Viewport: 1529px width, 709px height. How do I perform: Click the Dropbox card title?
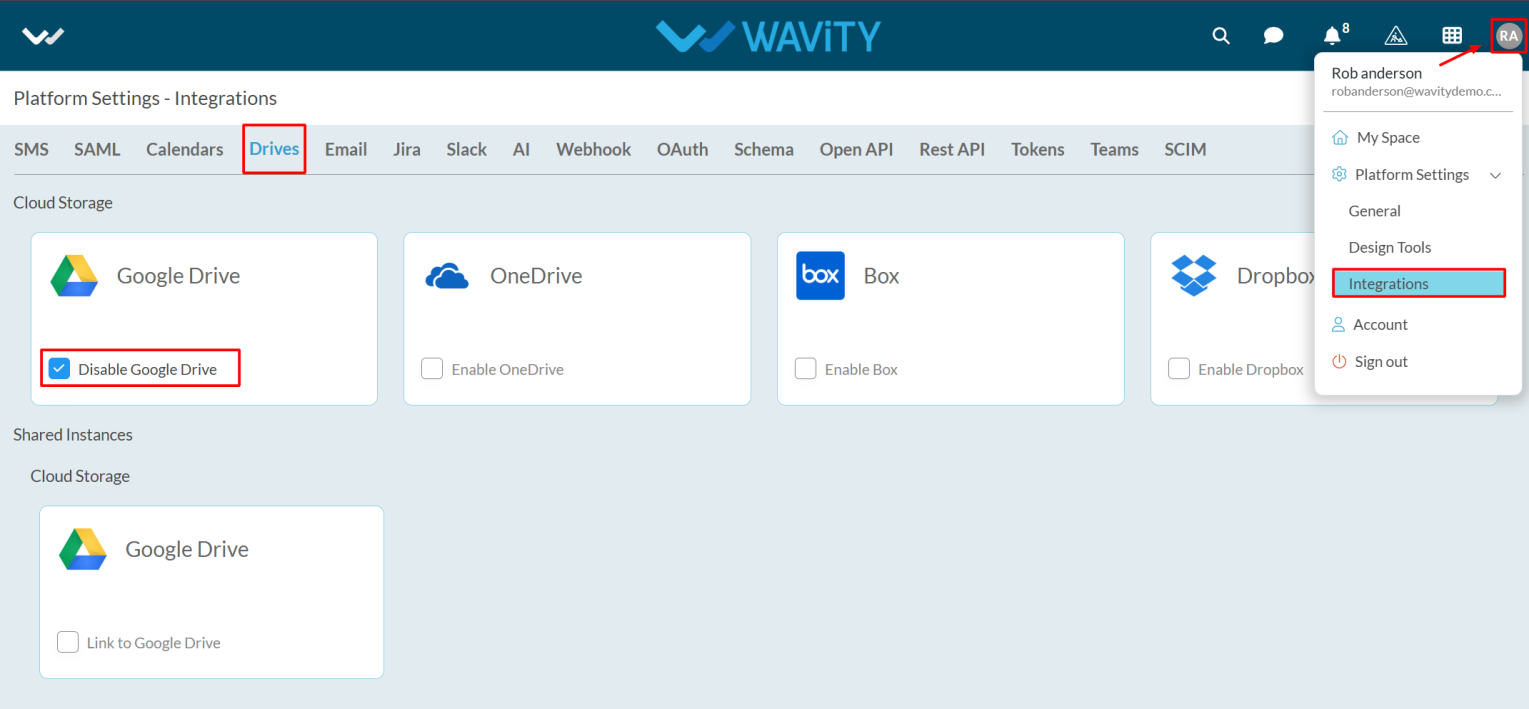click(1276, 276)
